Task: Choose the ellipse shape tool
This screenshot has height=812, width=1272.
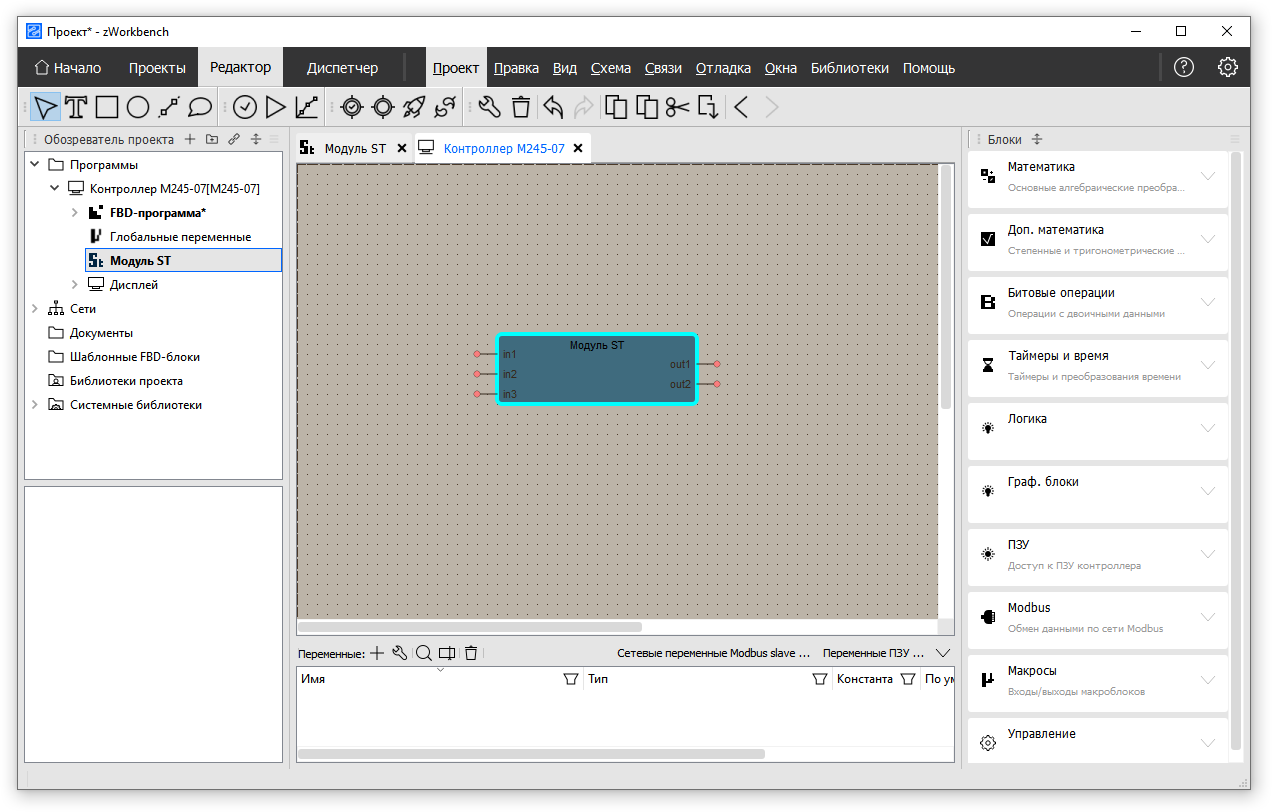Action: click(x=138, y=107)
